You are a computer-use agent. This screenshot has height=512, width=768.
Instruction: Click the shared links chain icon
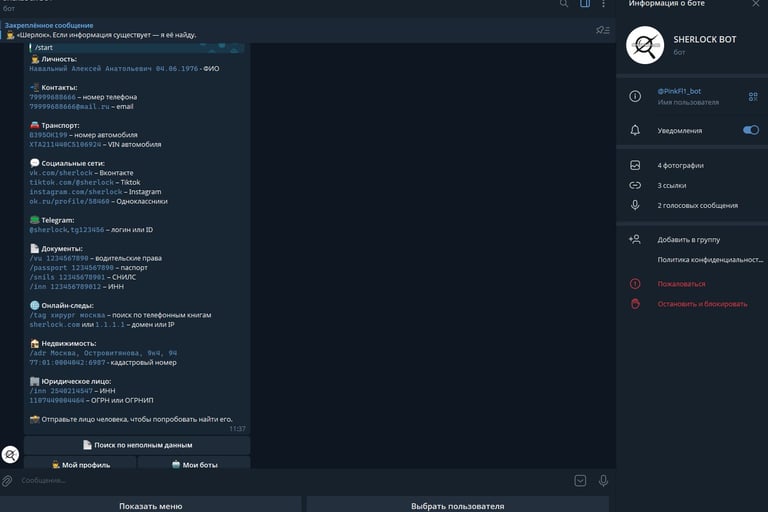tap(635, 185)
